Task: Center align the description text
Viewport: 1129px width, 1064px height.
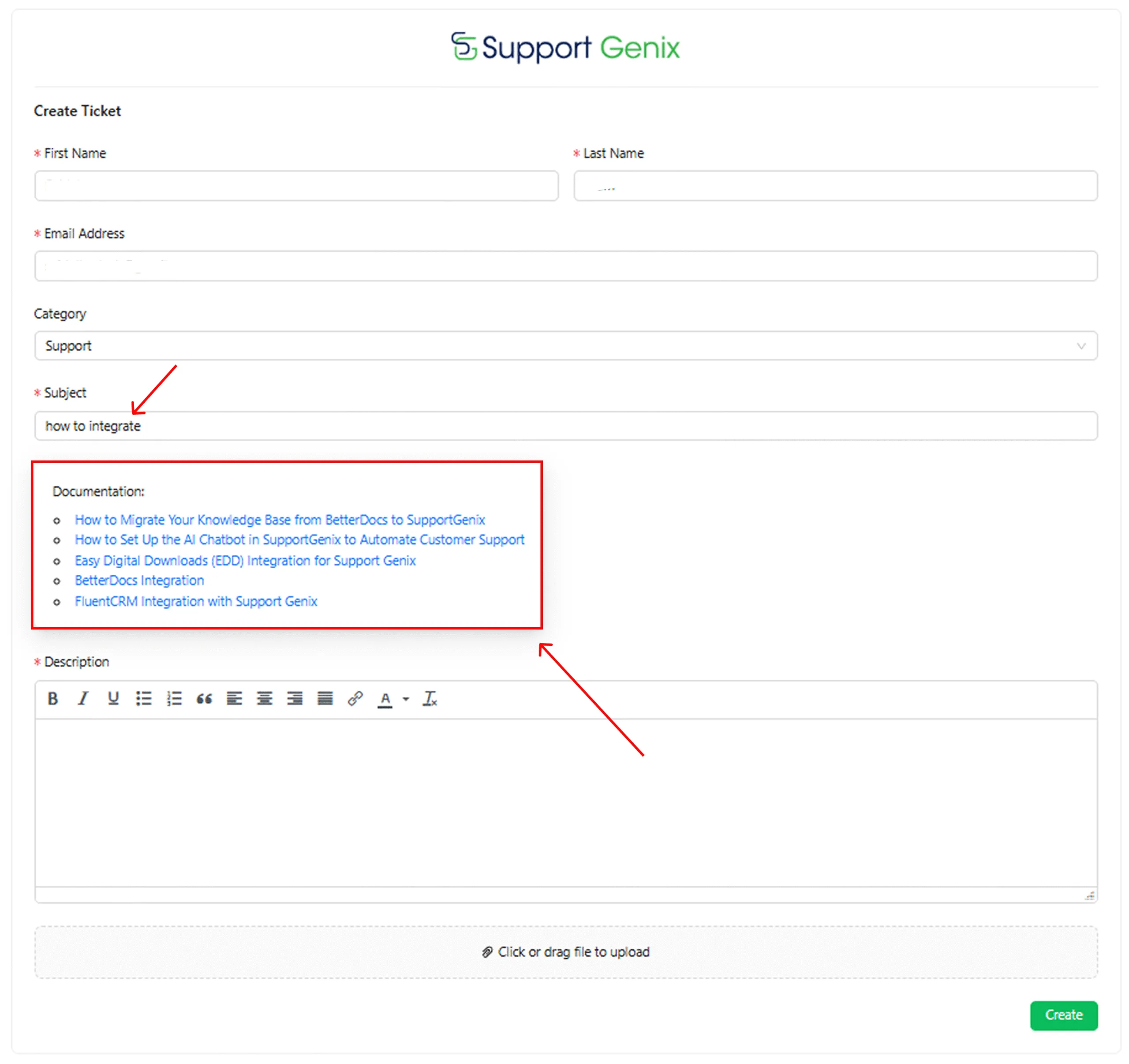Action: [x=264, y=698]
